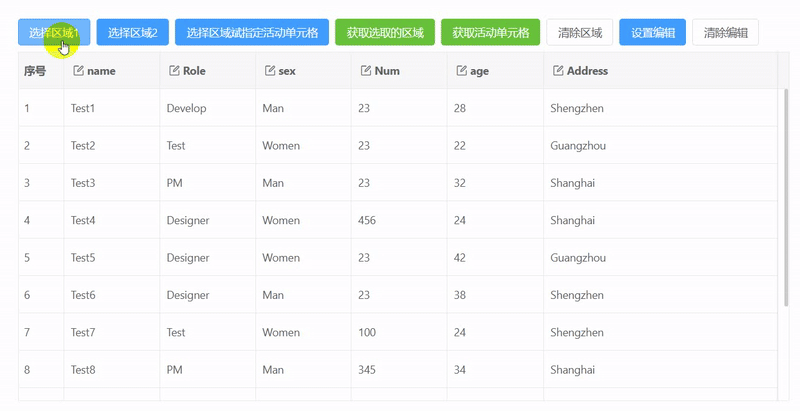800x411 pixels.
Task: Select the age 34 cell
Action: click(x=495, y=370)
